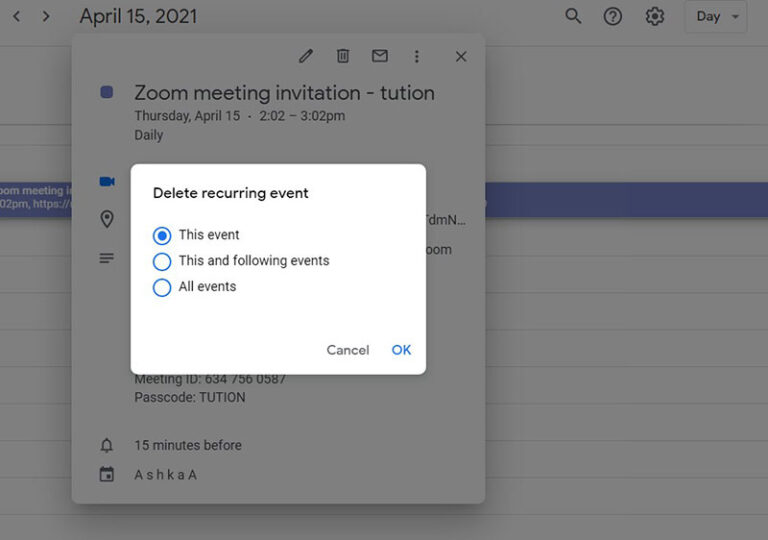768x540 pixels.
Task: Click the April 15, 2021 date heading
Action: pyautogui.click(x=139, y=16)
